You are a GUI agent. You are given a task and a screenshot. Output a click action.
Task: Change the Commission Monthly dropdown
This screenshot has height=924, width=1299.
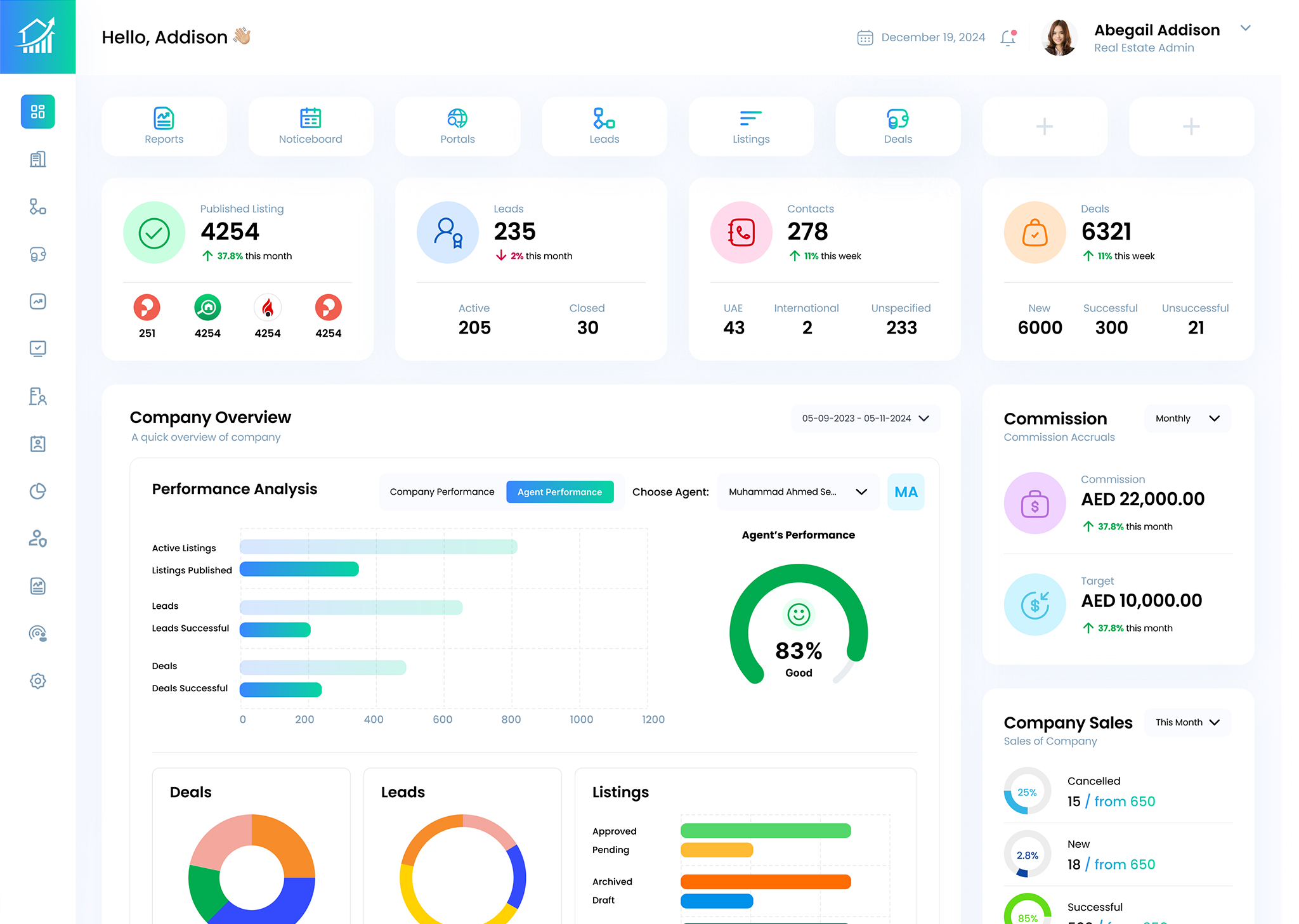(1187, 418)
